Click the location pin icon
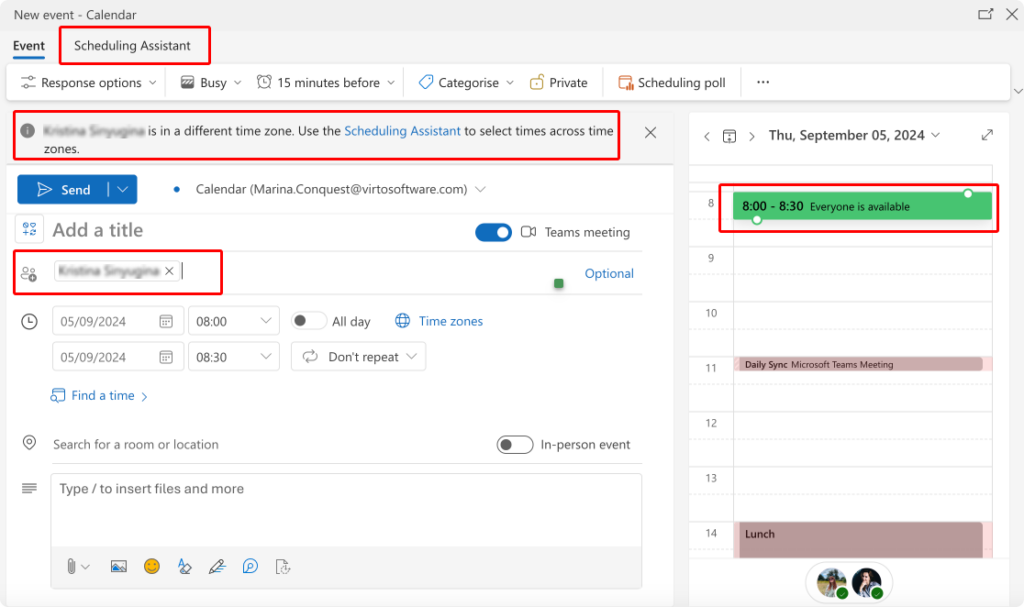 [29, 442]
